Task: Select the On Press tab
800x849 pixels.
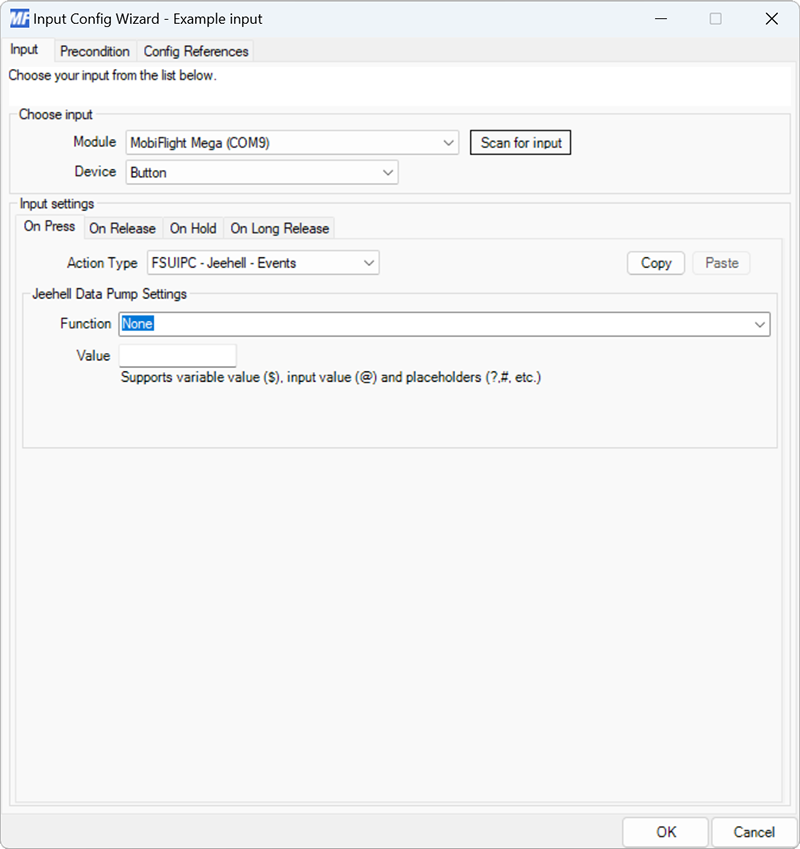Action: coord(48,227)
